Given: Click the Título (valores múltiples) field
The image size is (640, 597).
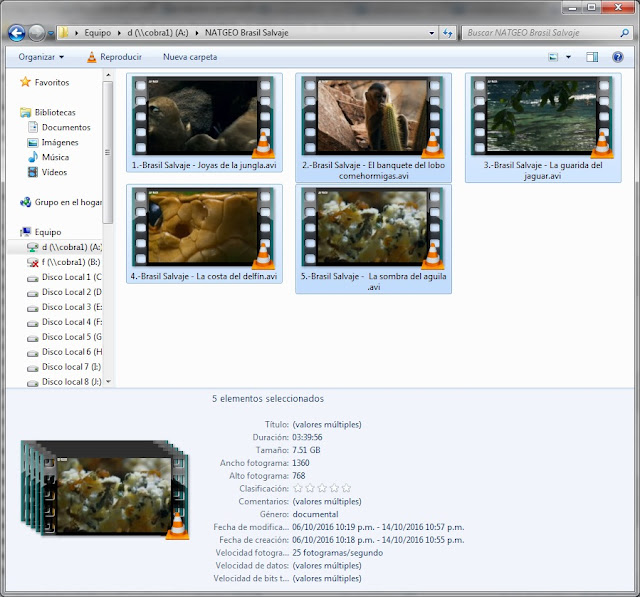Looking at the screenshot, I should [x=327, y=424].
